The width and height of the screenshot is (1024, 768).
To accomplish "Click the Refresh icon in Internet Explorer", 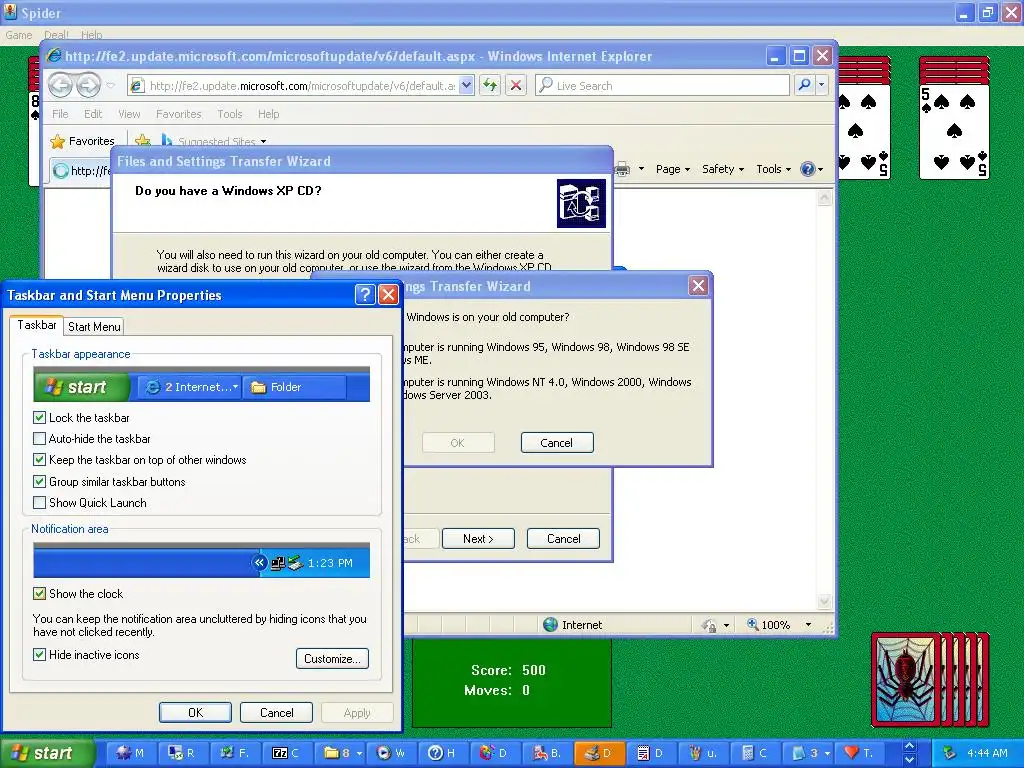I will pos(490,85).
